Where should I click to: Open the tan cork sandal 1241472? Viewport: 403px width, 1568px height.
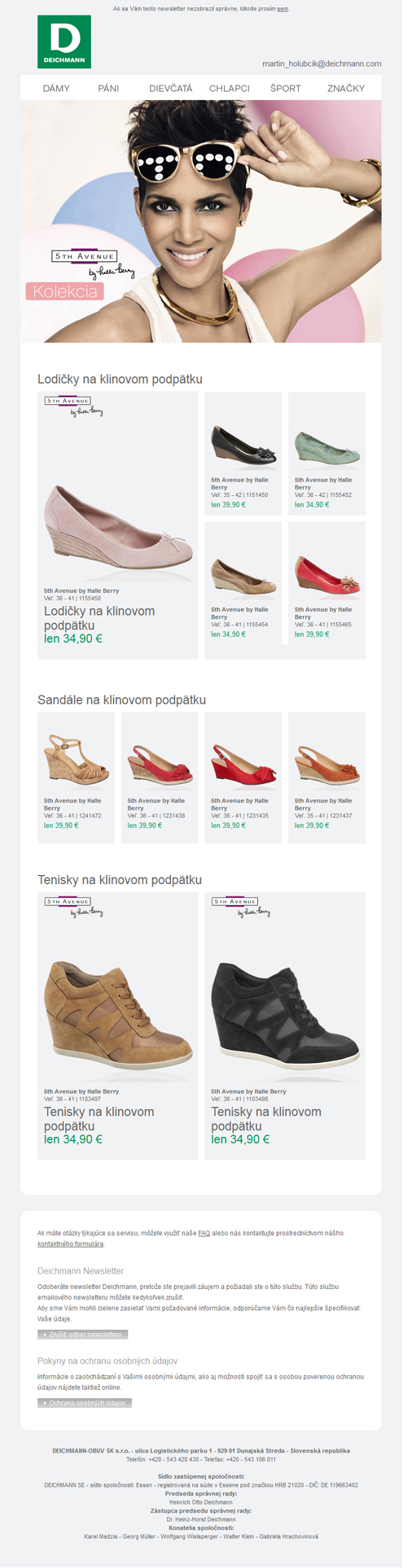click(77, 761)
